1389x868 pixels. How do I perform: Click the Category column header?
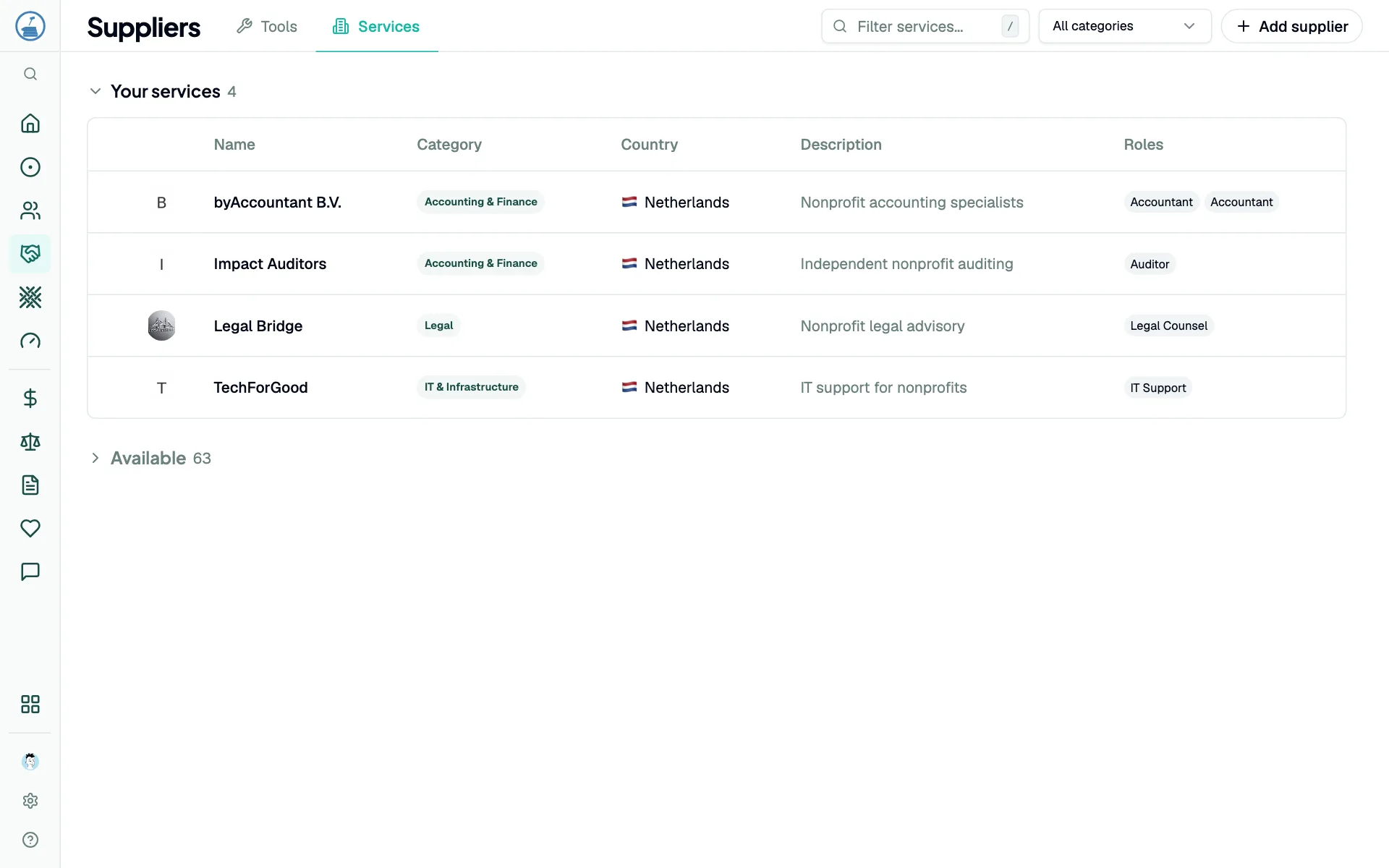click(449, 145)
